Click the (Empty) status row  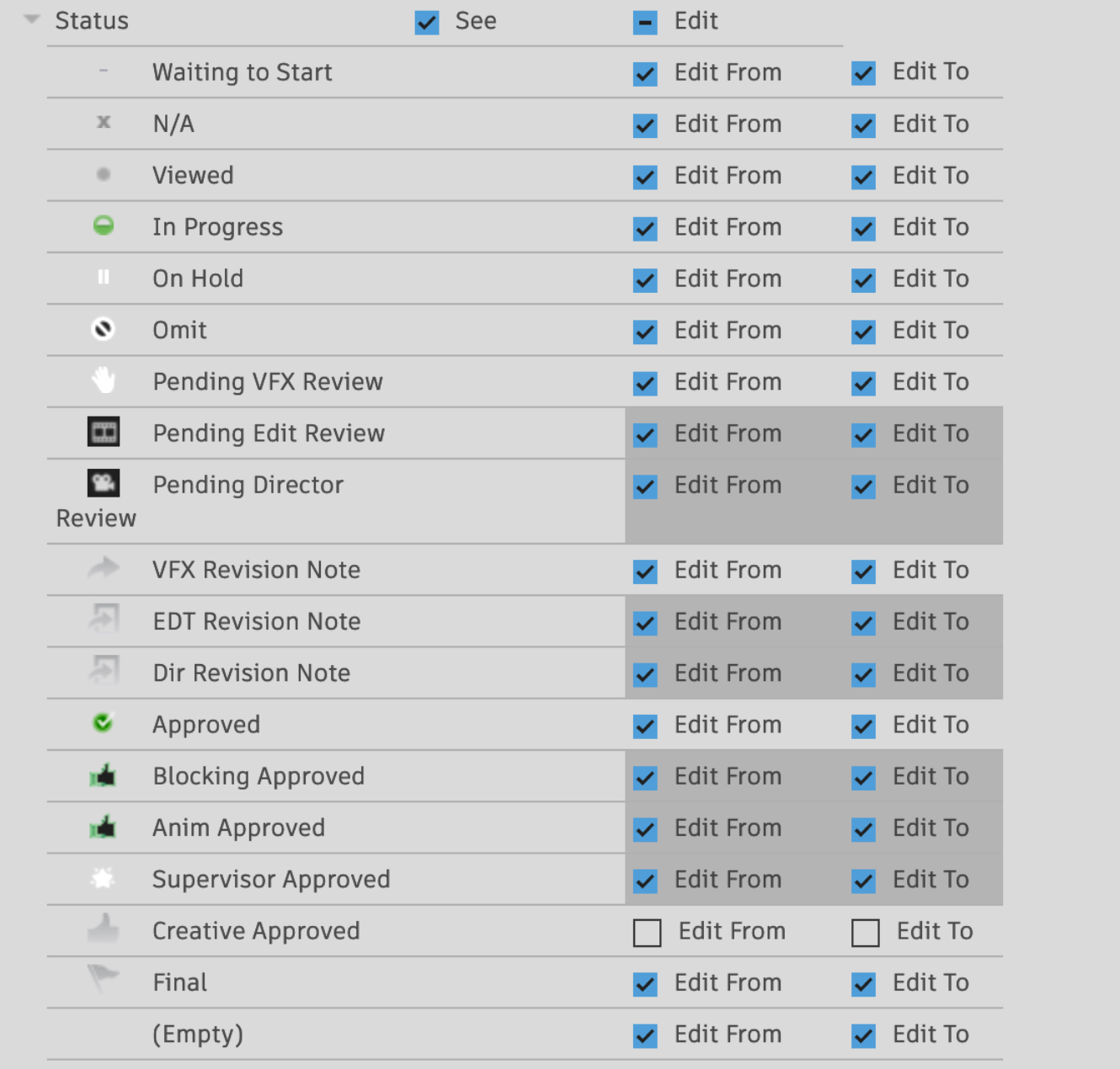[x=198, y=1034]
